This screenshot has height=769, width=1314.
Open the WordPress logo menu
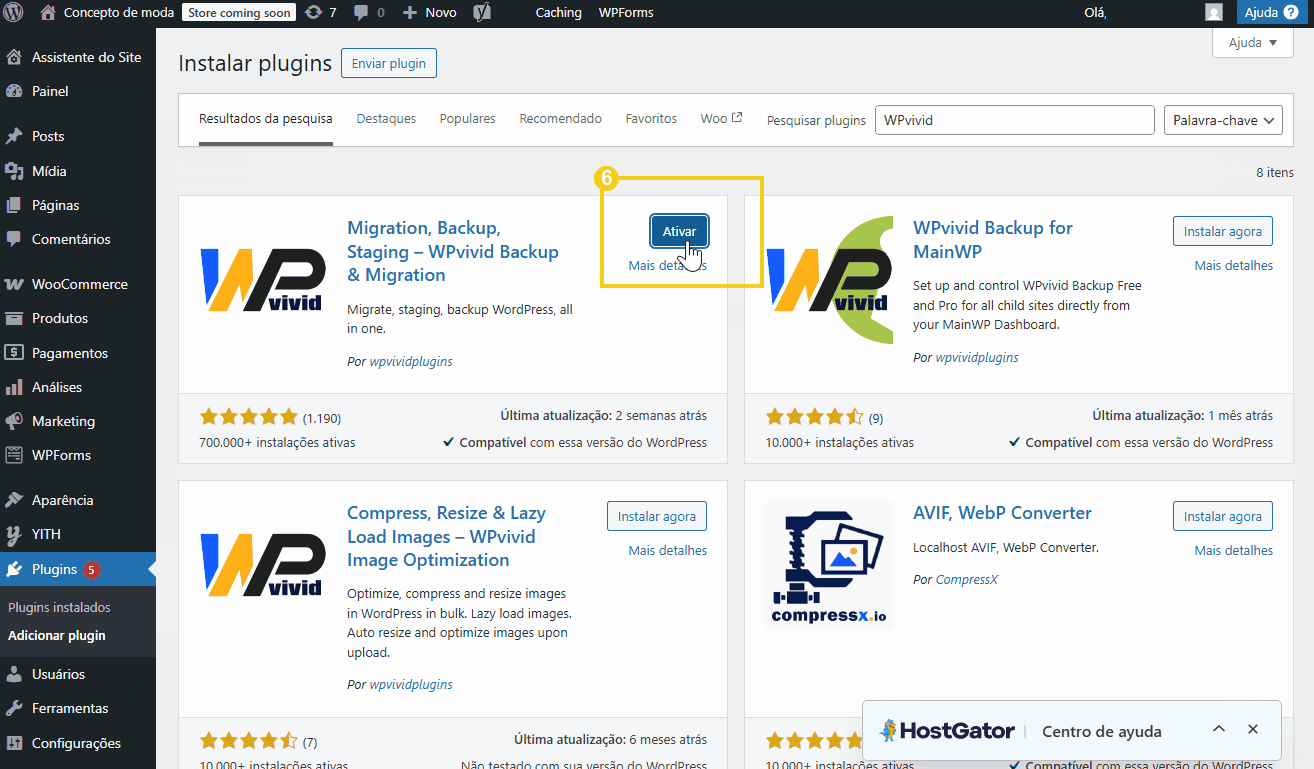coord(14,12)
